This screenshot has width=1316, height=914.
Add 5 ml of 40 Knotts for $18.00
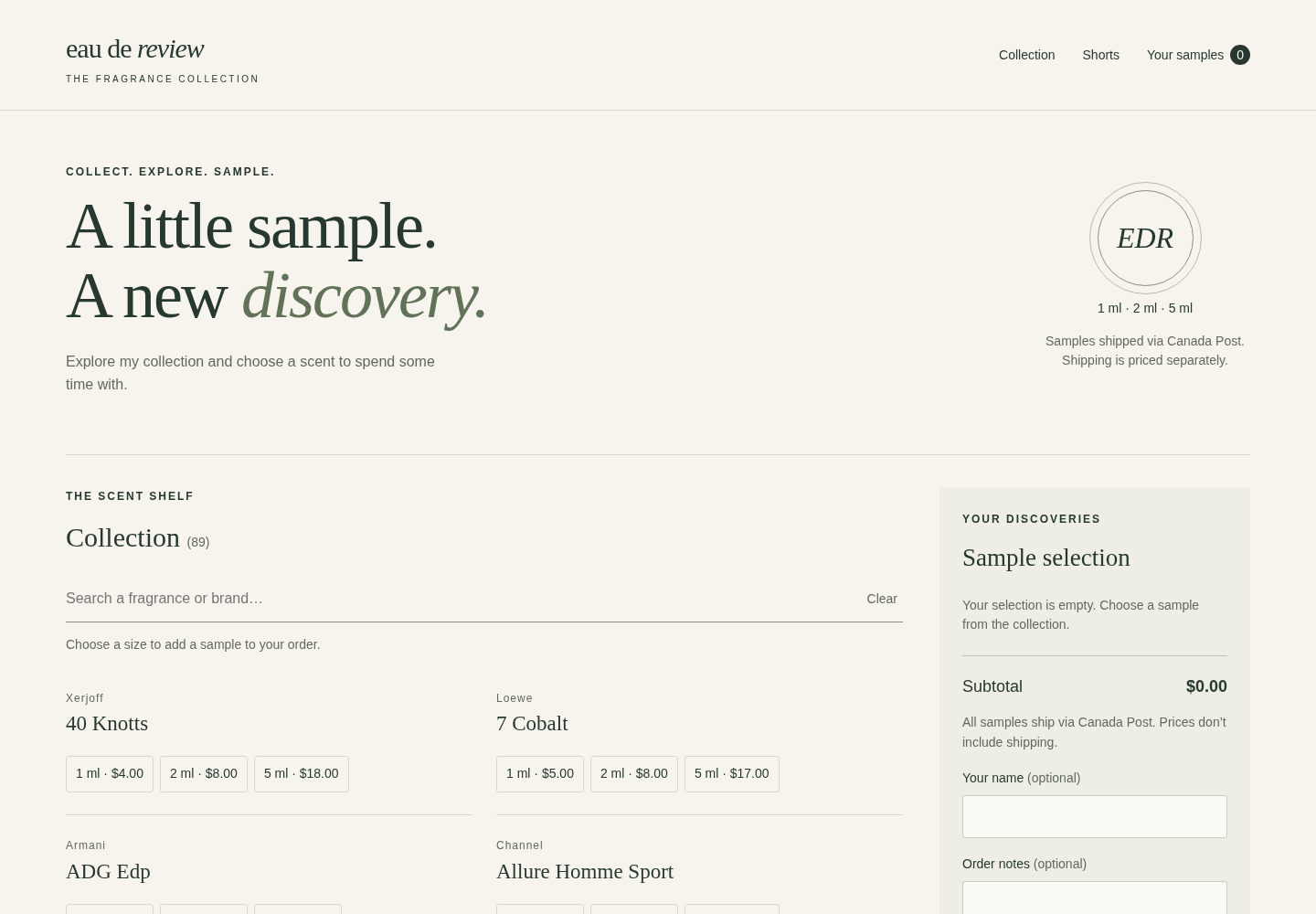pyautogui.click(x=302, y=773)
